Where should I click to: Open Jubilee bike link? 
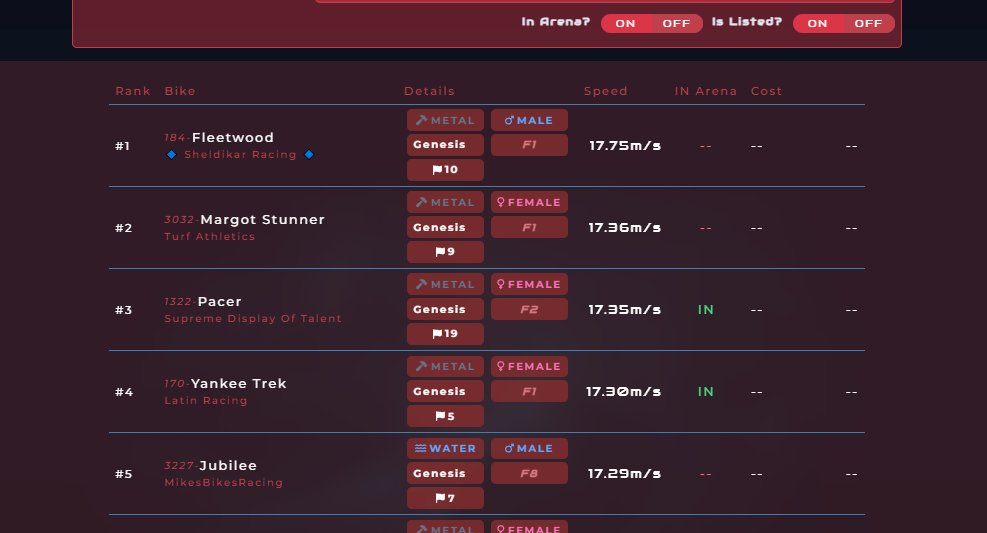click(x=228, y=465)
